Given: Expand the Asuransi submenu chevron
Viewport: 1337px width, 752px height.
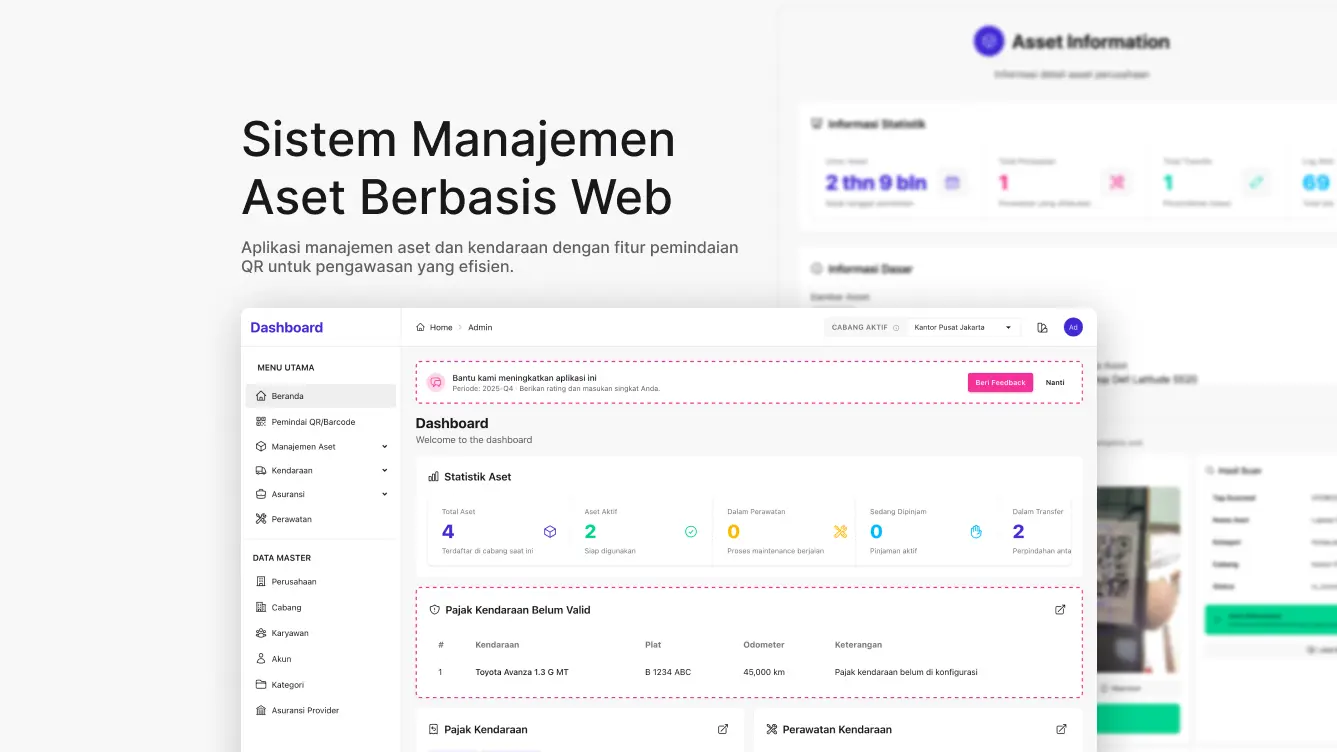Looking at the screenshot, I should click(385, 494).
